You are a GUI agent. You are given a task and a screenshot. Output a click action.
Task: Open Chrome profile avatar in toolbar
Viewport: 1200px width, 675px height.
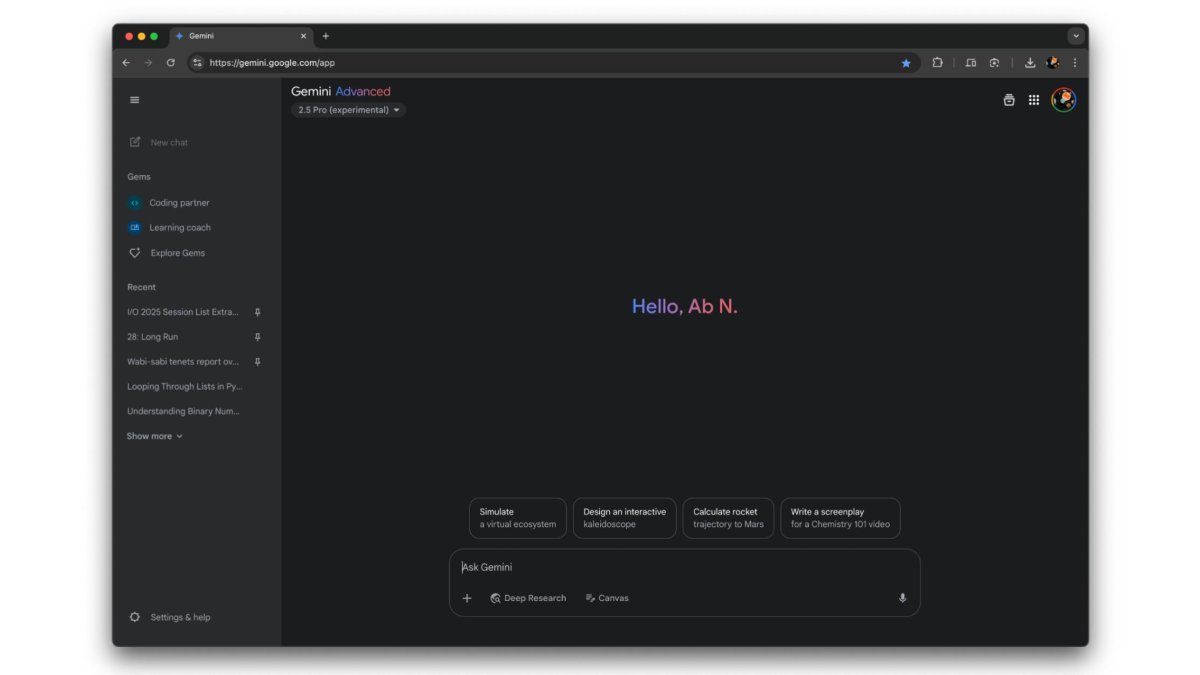(x=1053, y=62)
